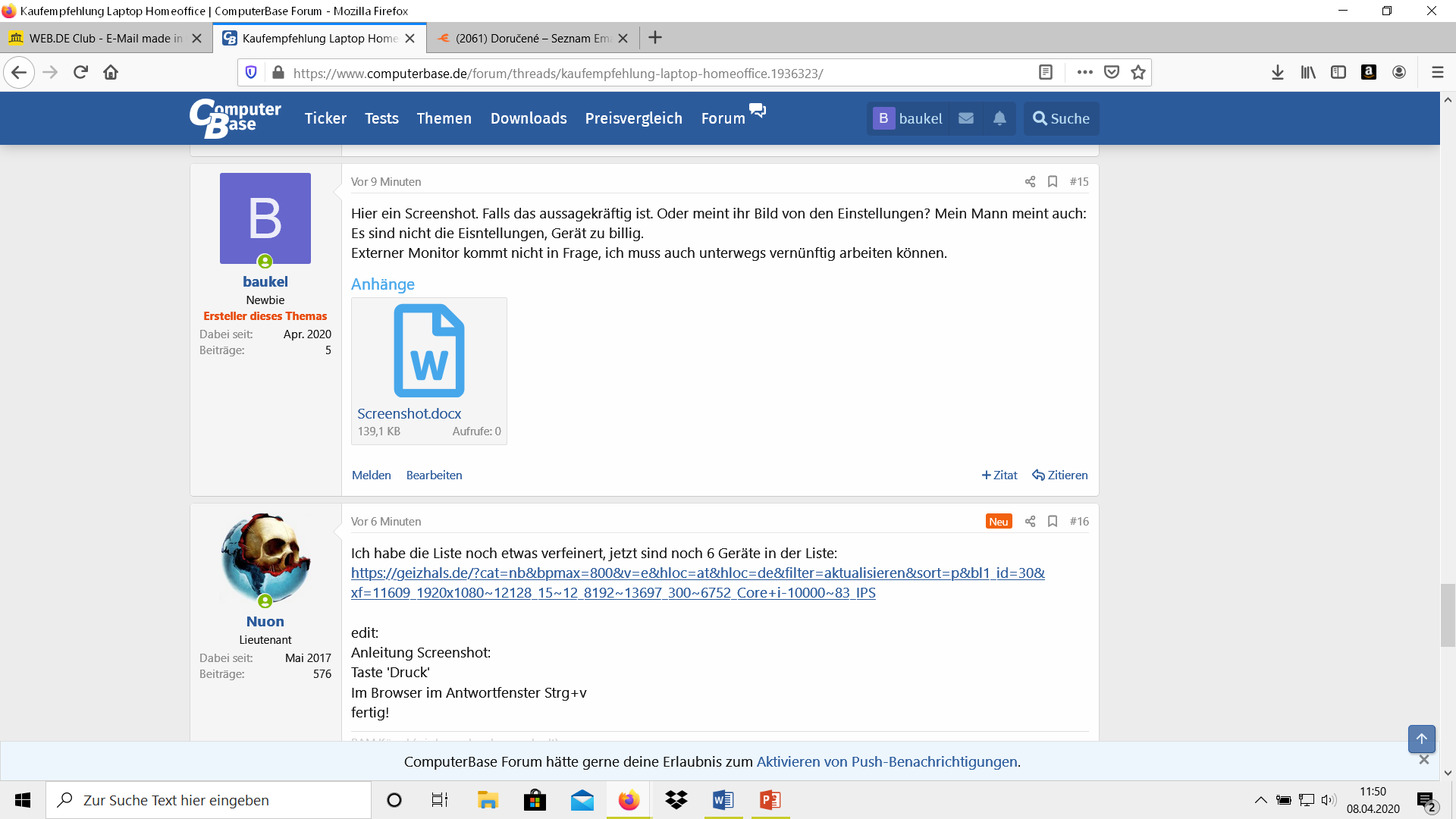Click the scroll-to-top arrow button
Screen dimensions: 1456x819
pos(1422,739)
